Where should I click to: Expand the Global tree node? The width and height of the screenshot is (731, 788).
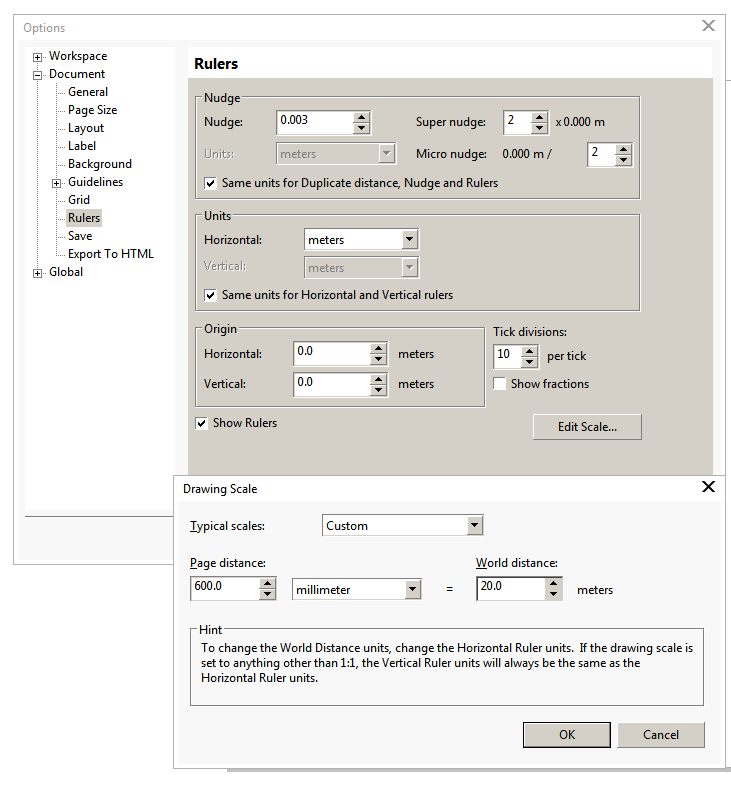(x=37, y=273)
